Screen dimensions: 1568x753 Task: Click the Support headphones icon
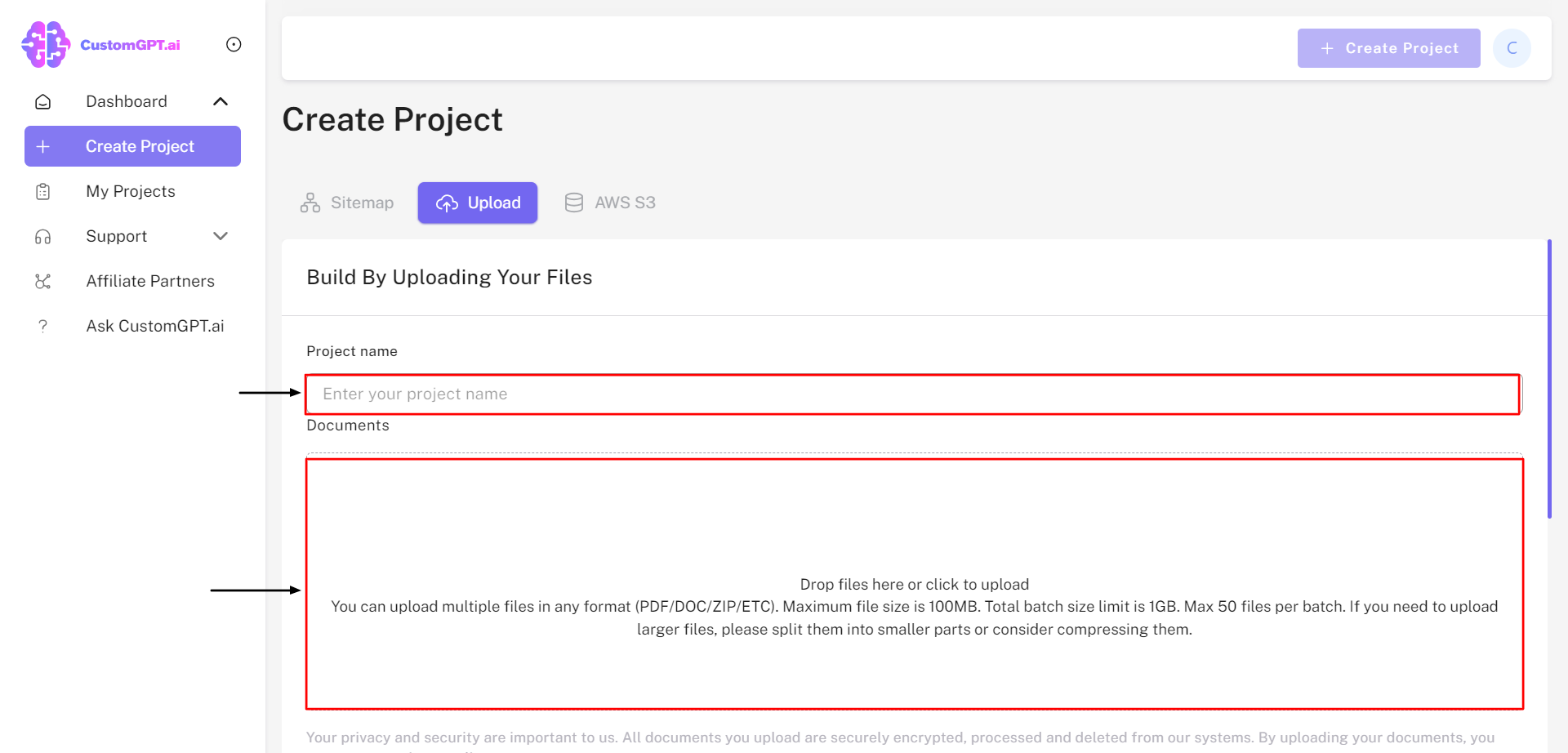(43, 237)
